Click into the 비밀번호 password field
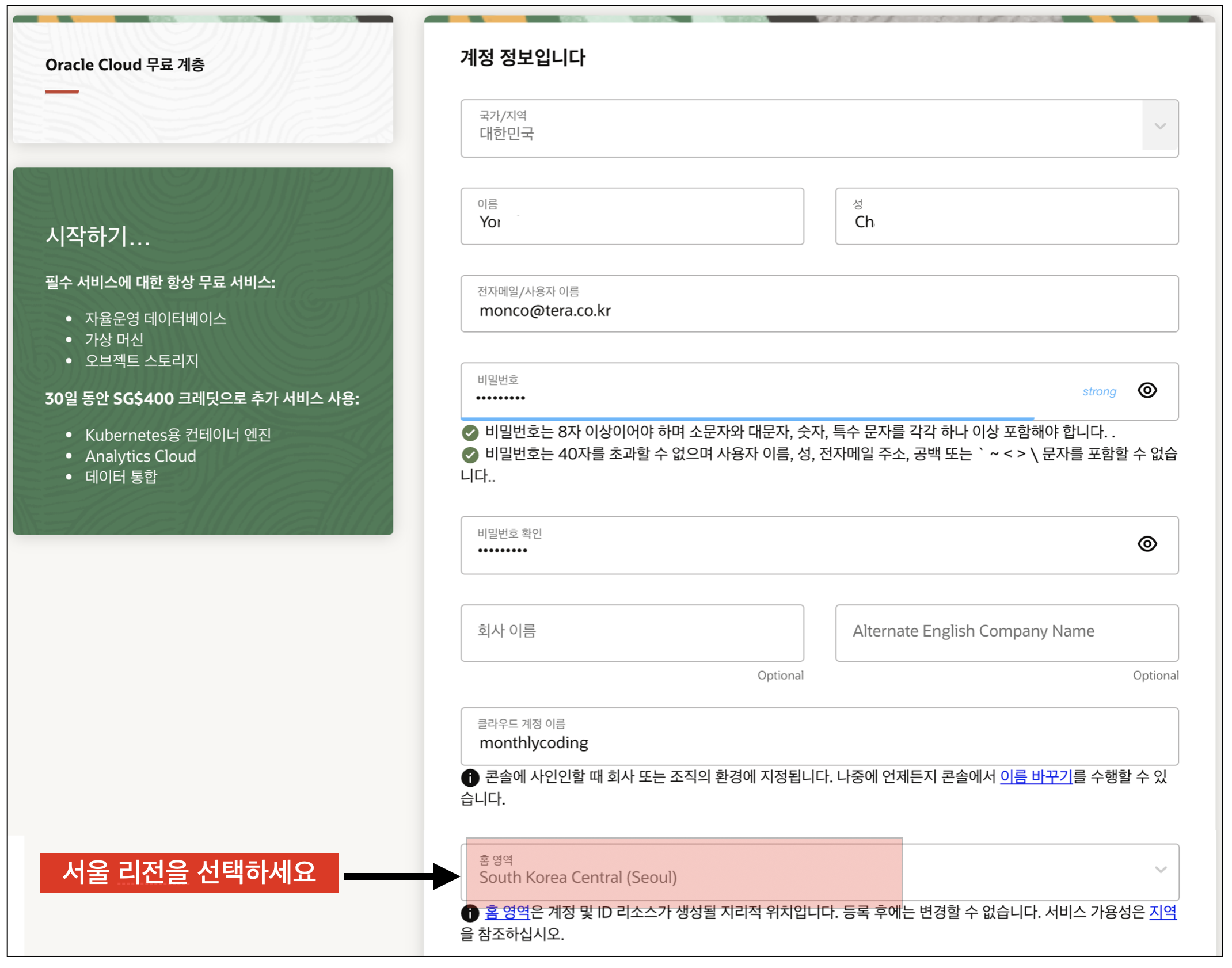The height and width of the screenshot is (968, 1232). 819,391
